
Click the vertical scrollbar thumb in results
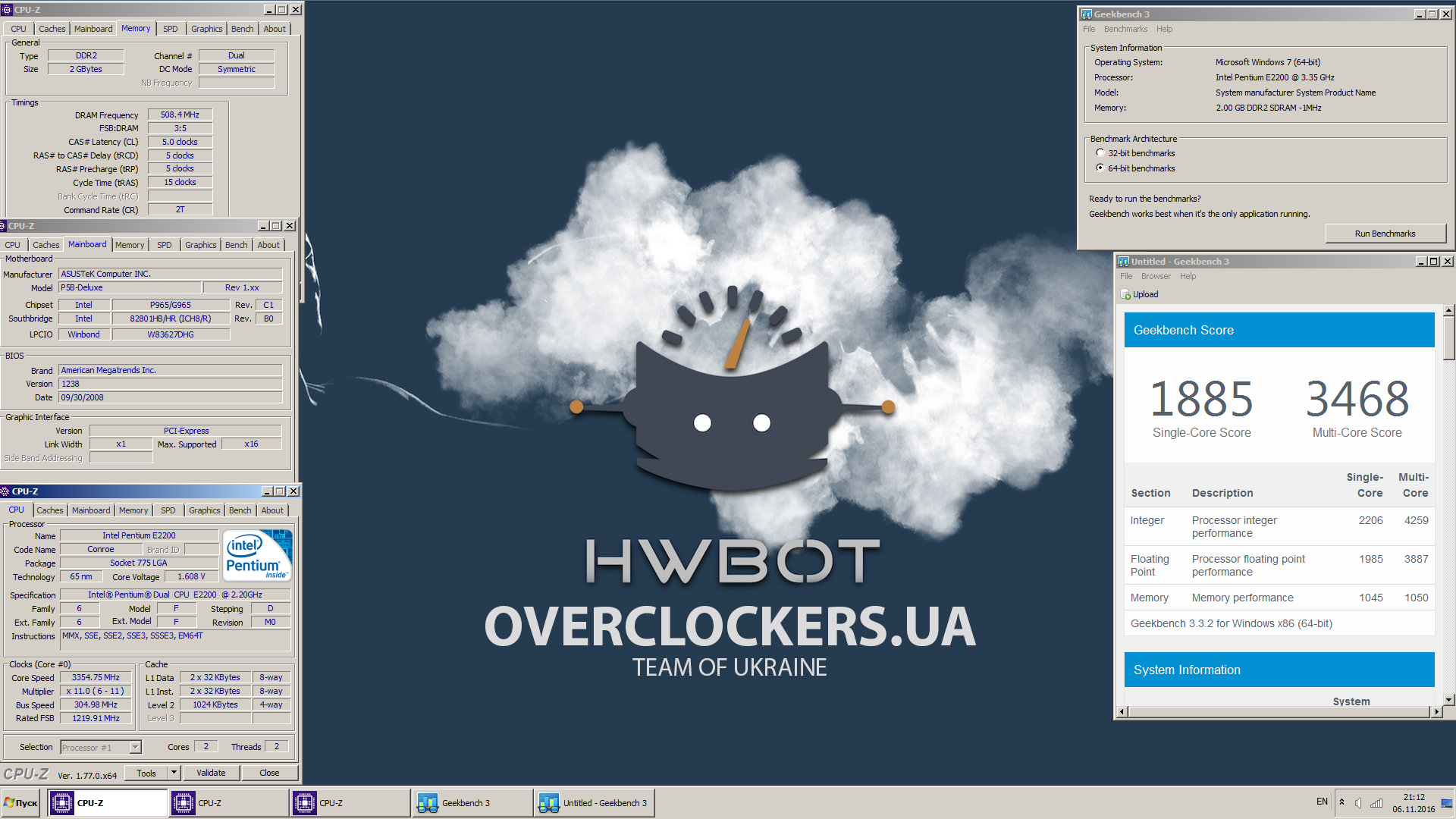click(x=1448, y=338)
